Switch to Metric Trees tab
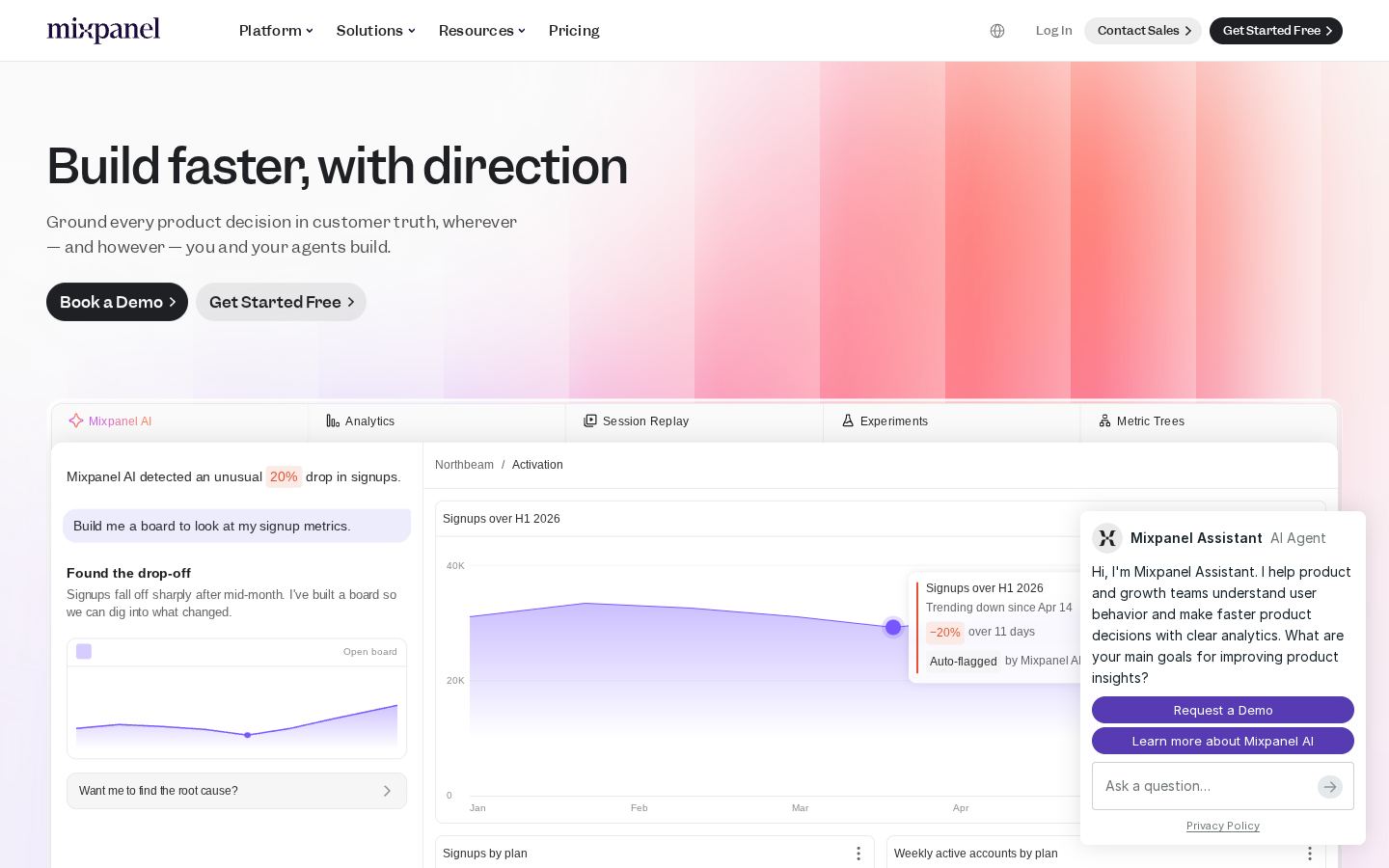Viewport: 1389px width, 868px height. pyautogui.click(x=1209, y=421)
